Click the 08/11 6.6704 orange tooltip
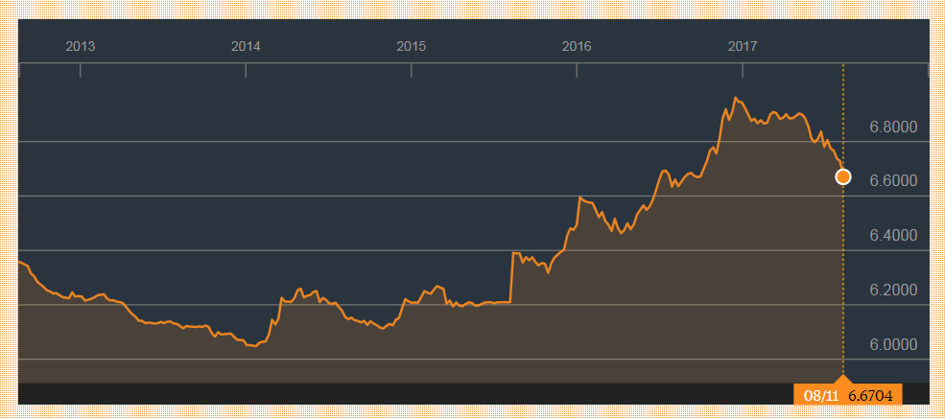 coord(847,395)
